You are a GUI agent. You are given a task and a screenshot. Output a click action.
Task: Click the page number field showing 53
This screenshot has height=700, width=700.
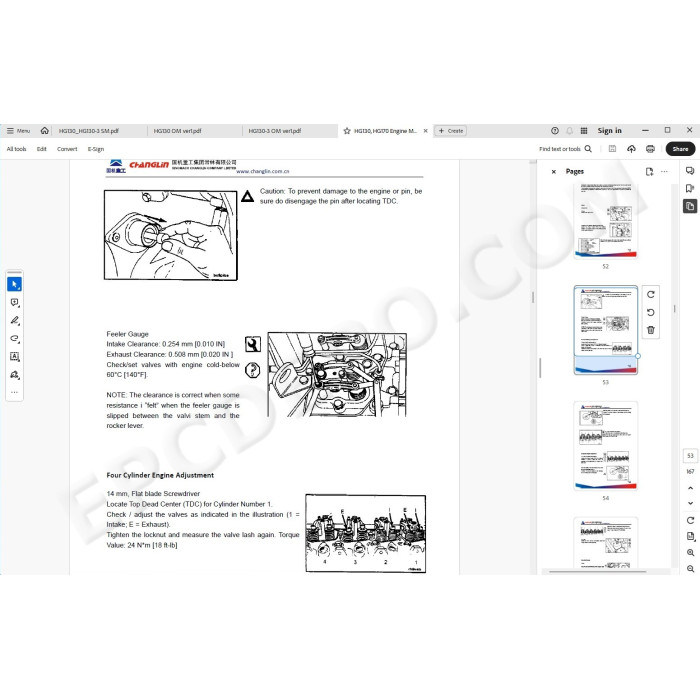coord(690,456)
